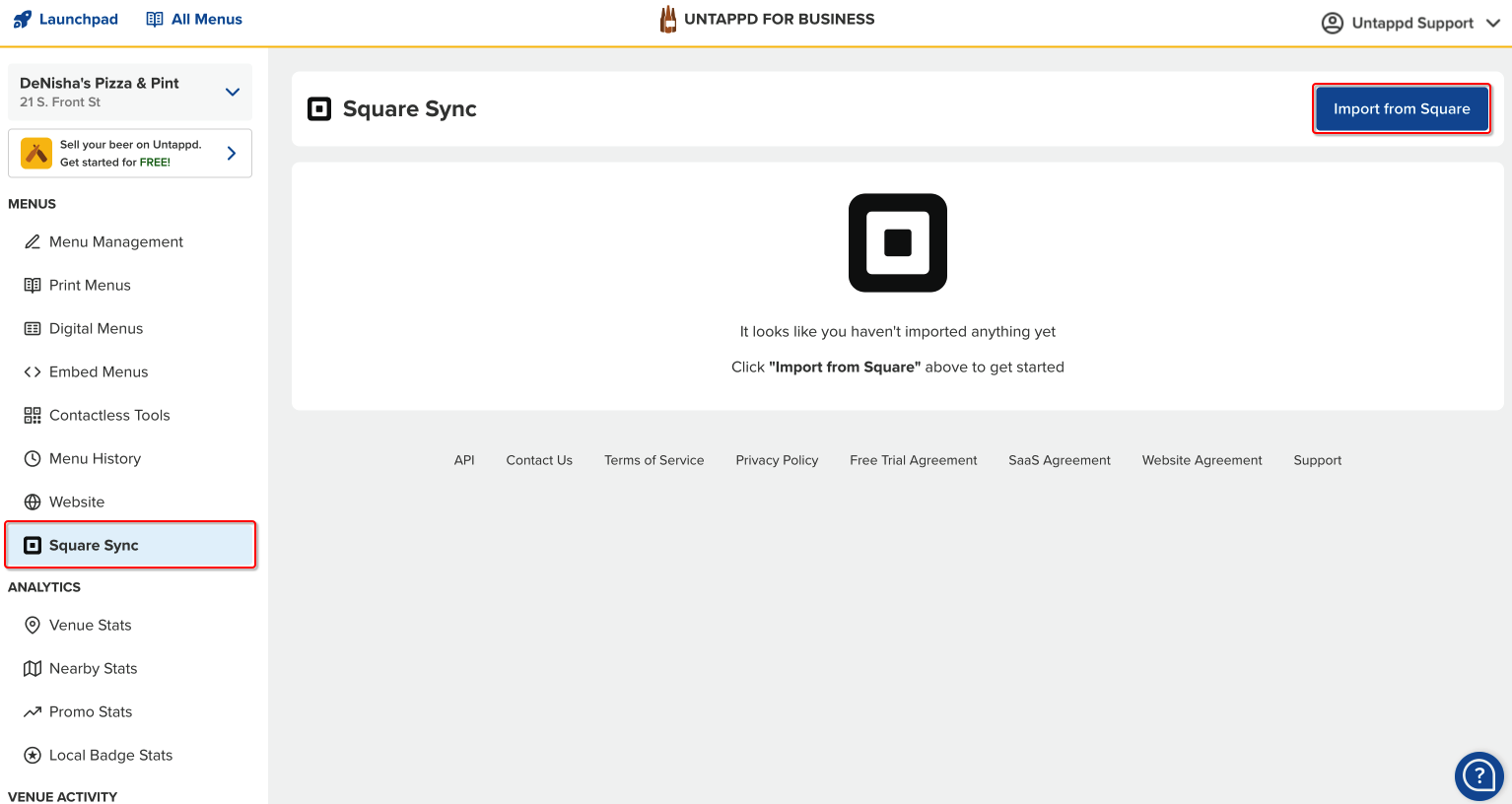Go to Digital Menus section
Viewport: 1512px width, 804px height.
(96, 329)
